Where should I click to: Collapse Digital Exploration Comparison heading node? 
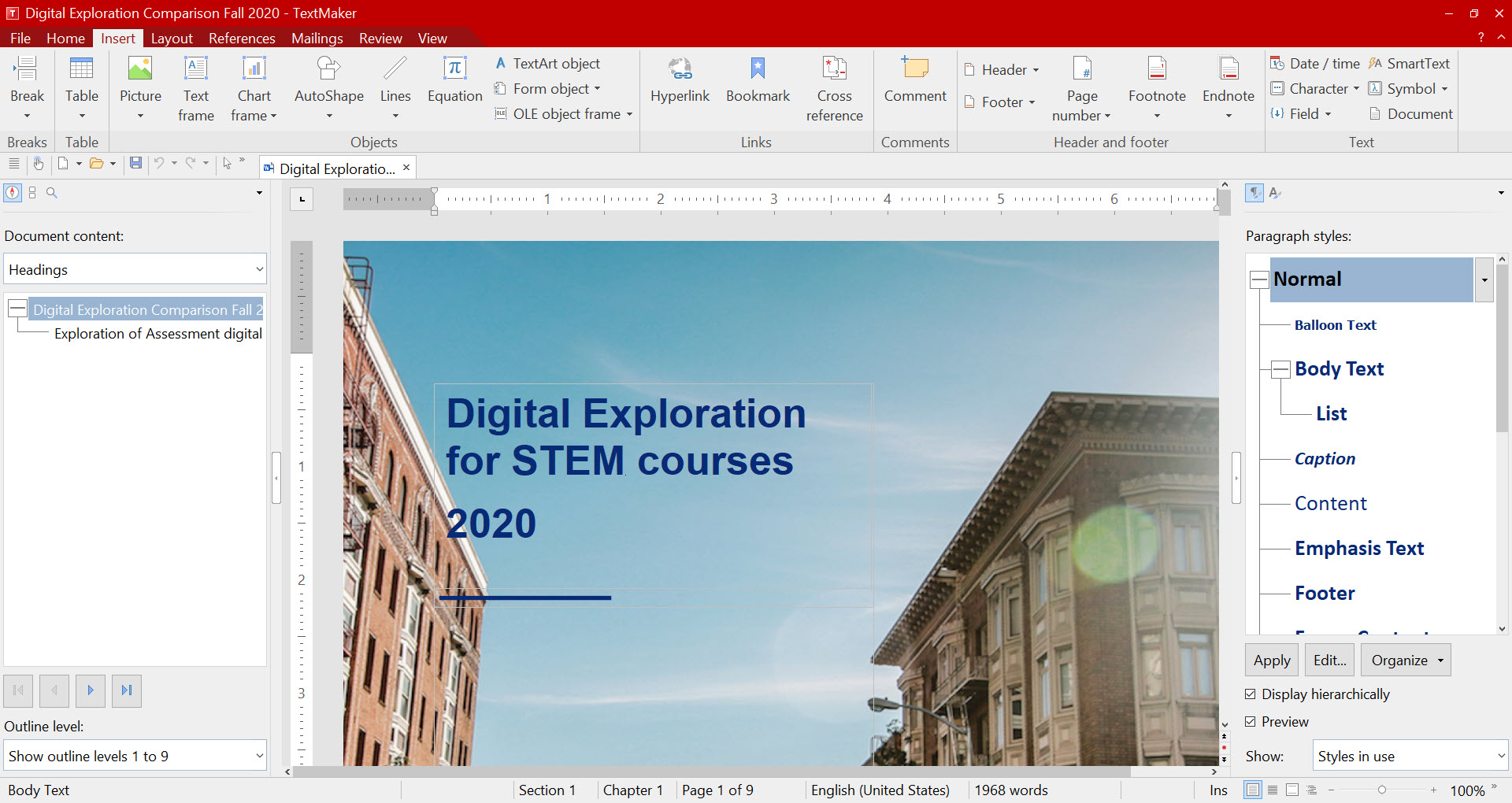pos(17,309)
